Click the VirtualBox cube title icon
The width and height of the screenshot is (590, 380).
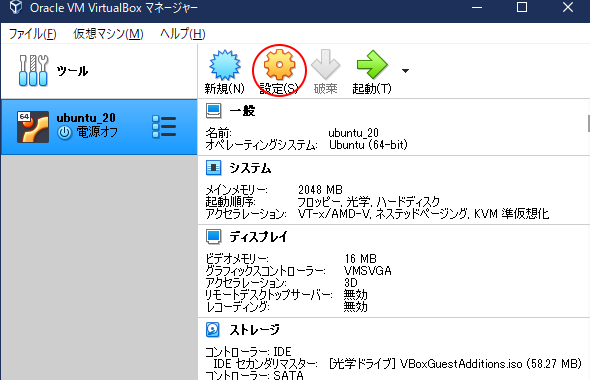[x=16, y=7]
